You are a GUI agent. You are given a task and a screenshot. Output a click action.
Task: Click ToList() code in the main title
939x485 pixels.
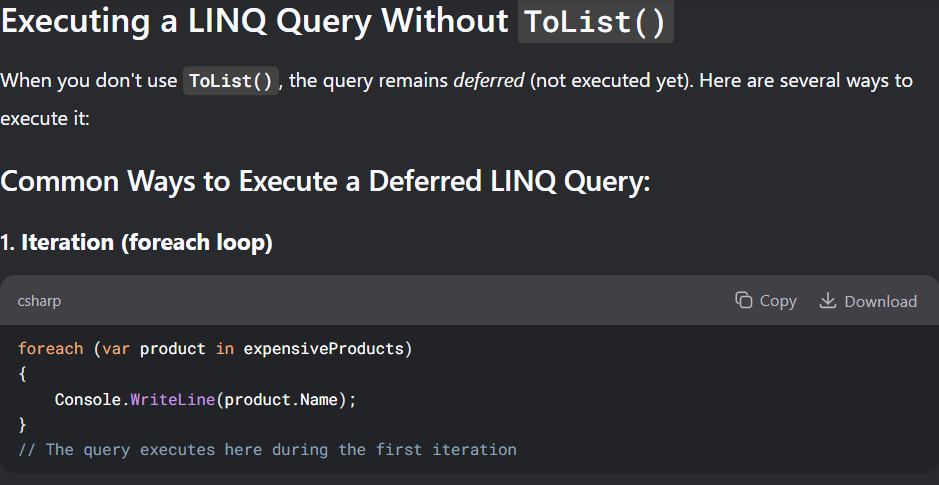point(595,22)
